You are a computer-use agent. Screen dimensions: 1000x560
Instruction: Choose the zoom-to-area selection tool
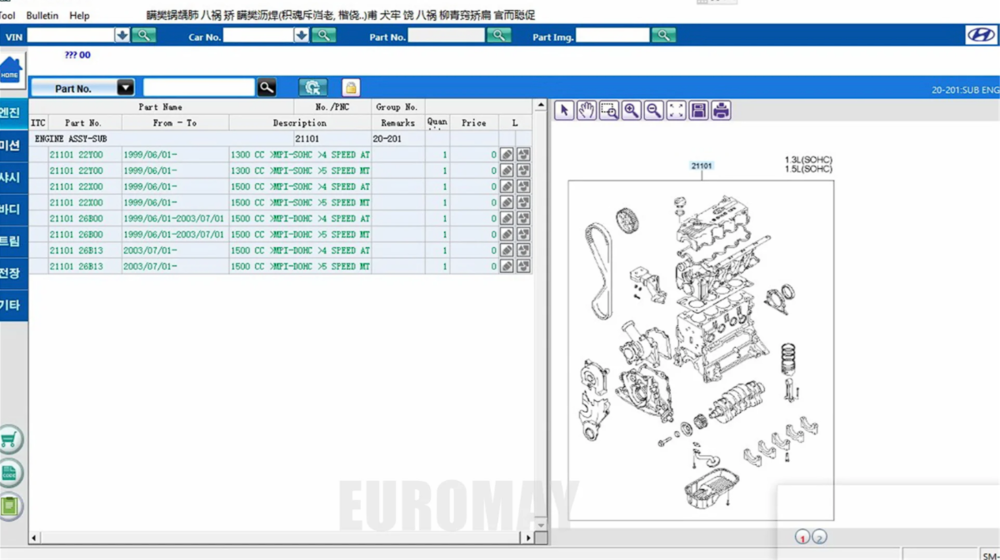pos(609,110)
